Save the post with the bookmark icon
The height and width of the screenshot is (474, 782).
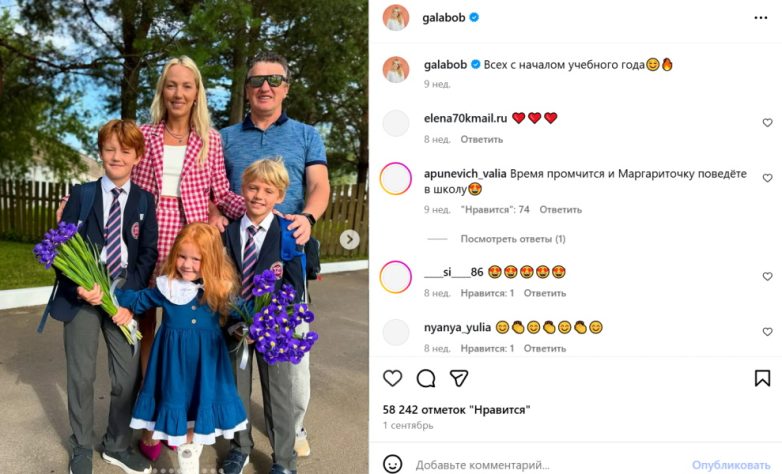click(x=762, y=378)
